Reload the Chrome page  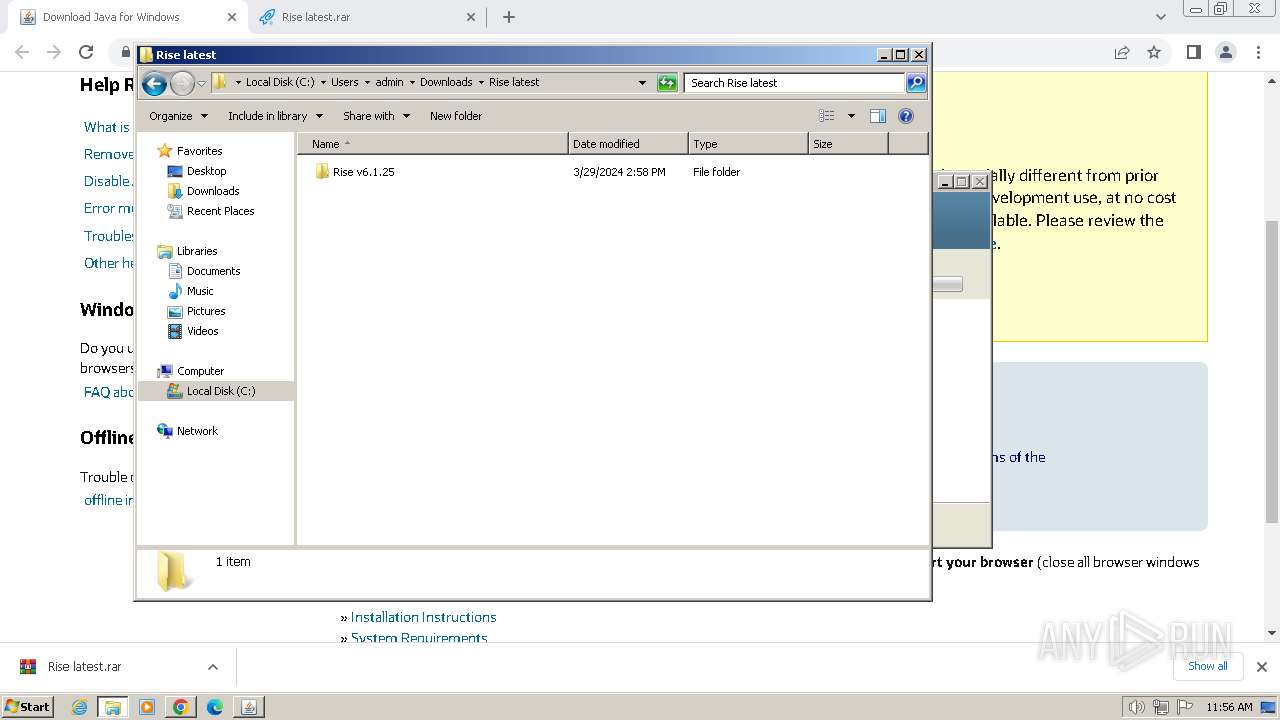click(86, 52)
